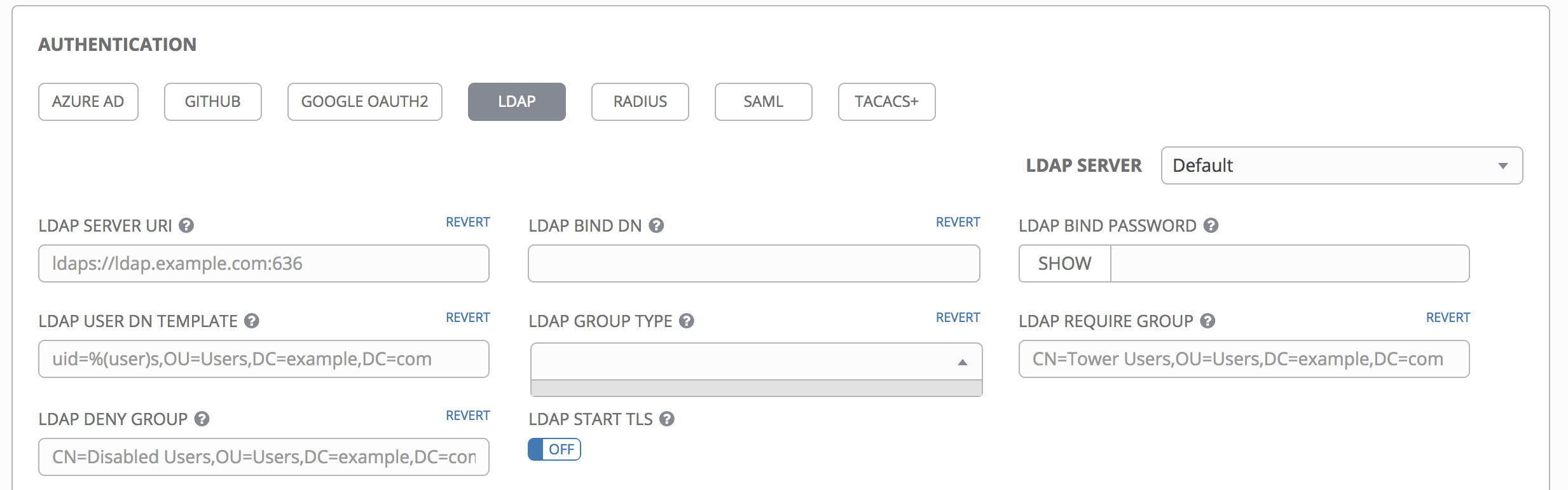The height and width of the screenshot is (490, 1568).
Task: Open help for LDAP BIND PASSWORD
Action: point(1211,225)
